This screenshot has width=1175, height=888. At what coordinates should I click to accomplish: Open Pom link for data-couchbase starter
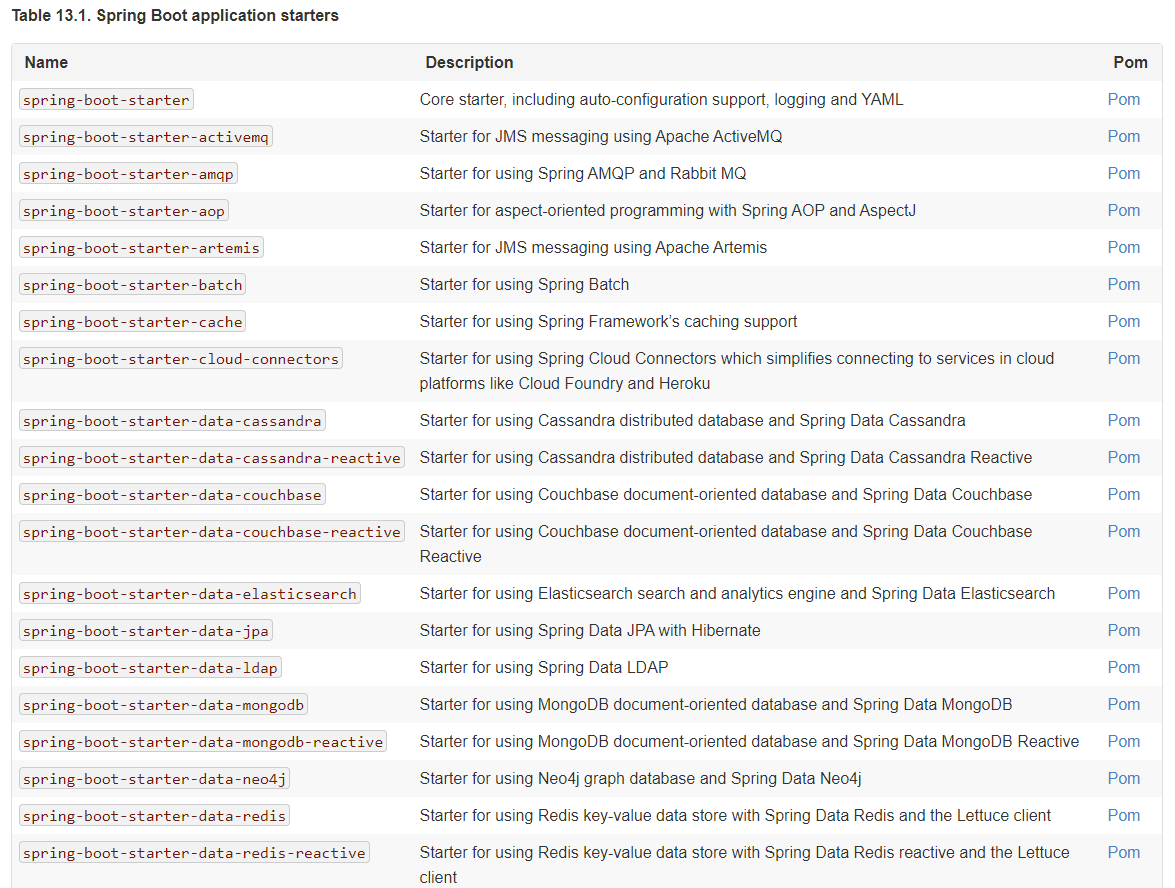point(1123,495)
